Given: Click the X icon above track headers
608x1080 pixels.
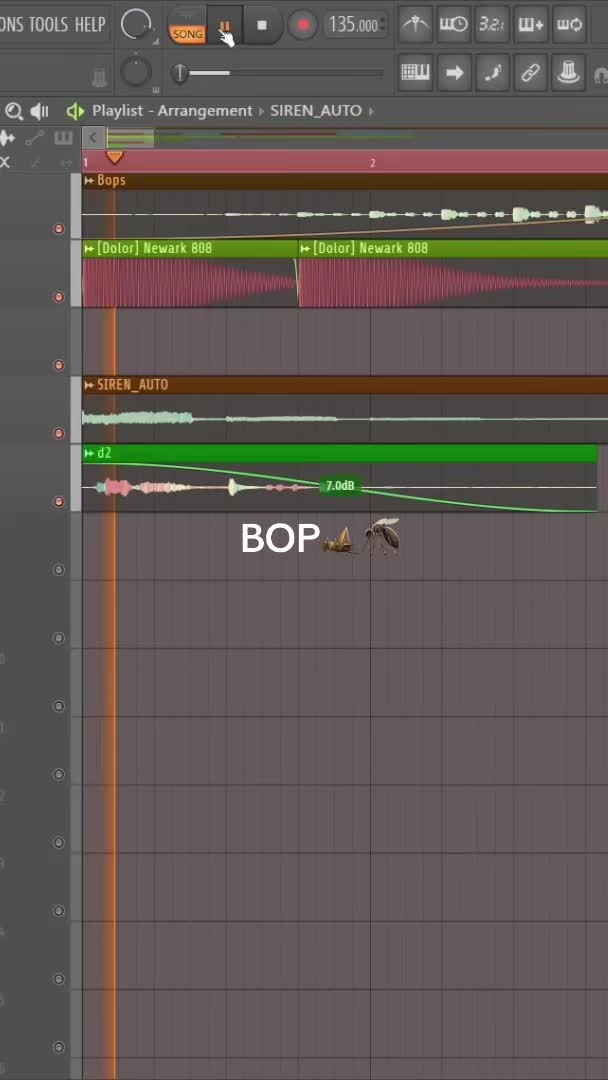Looking at the screenshot, I should [6, 163].
